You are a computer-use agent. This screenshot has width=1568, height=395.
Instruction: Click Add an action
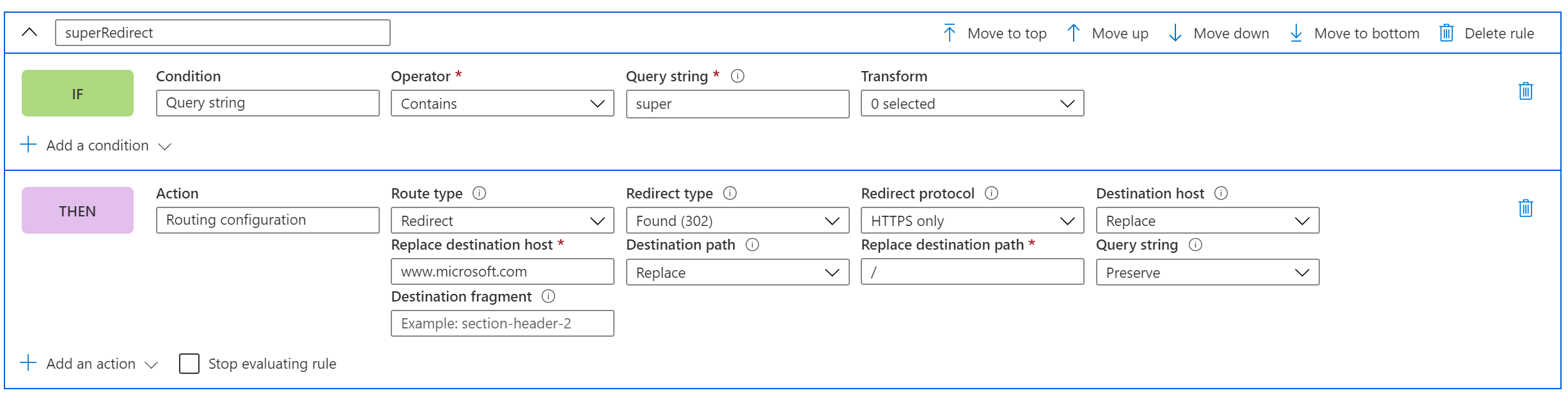point(90,364)
